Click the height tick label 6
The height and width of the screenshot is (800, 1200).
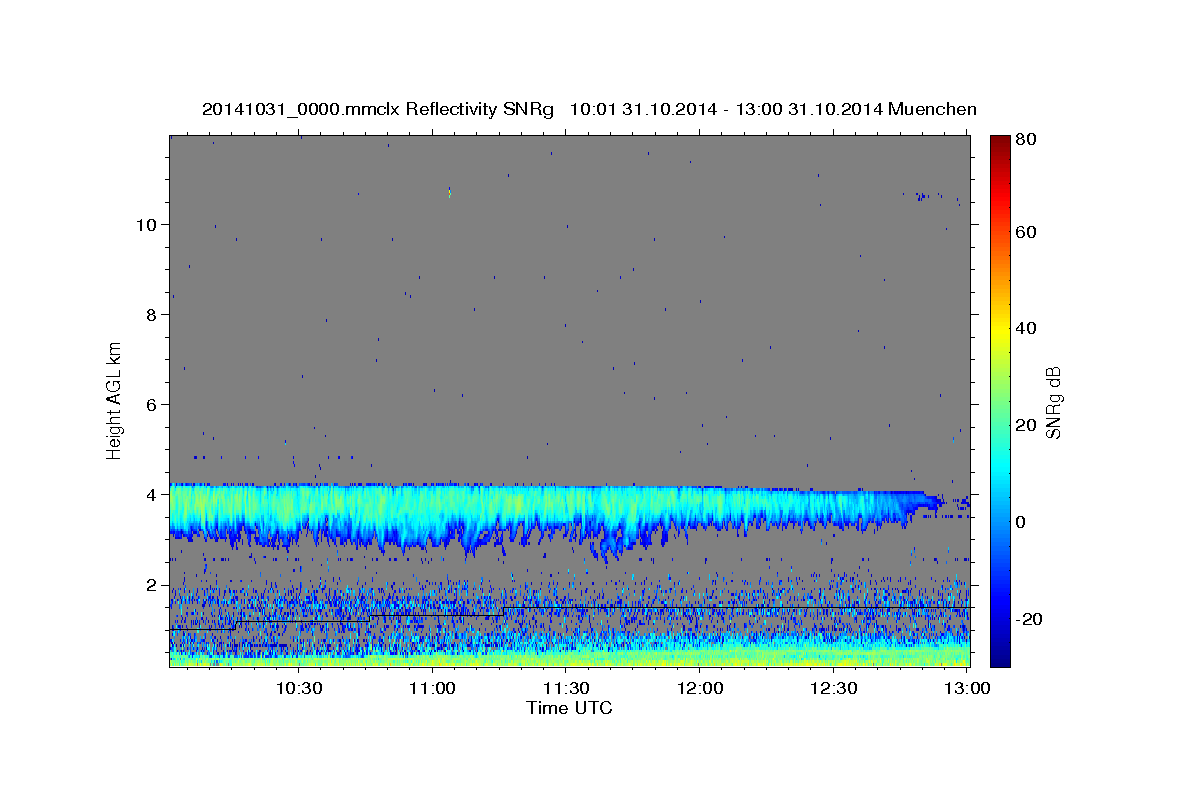150,405
